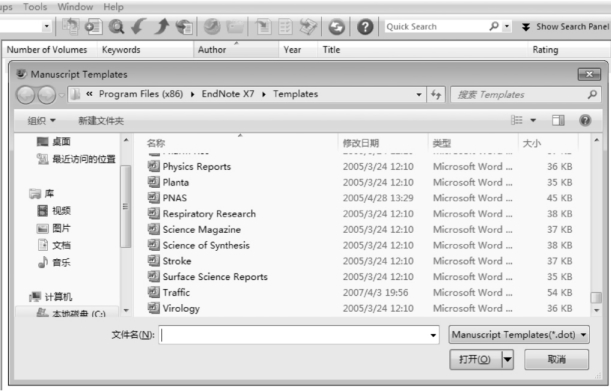Click the Word icon next to Traffic
Viewport: 611px width, 391px height.
(154, 292)
